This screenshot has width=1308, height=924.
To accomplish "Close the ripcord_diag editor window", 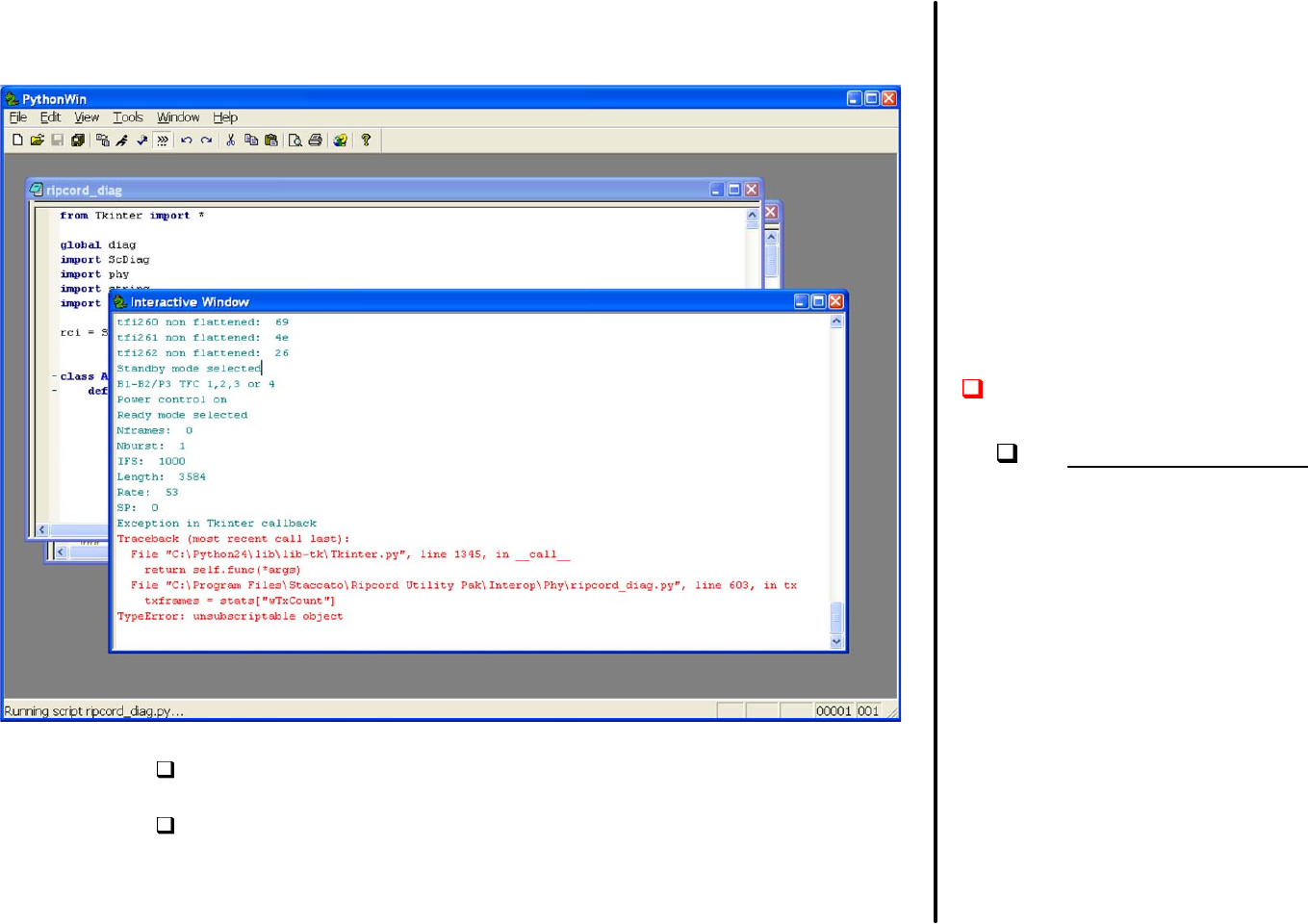I will 752,190.
